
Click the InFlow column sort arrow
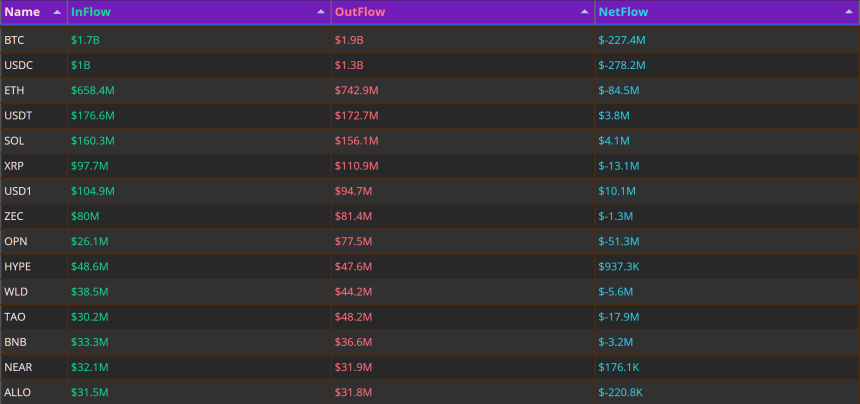tap(321, 12)
